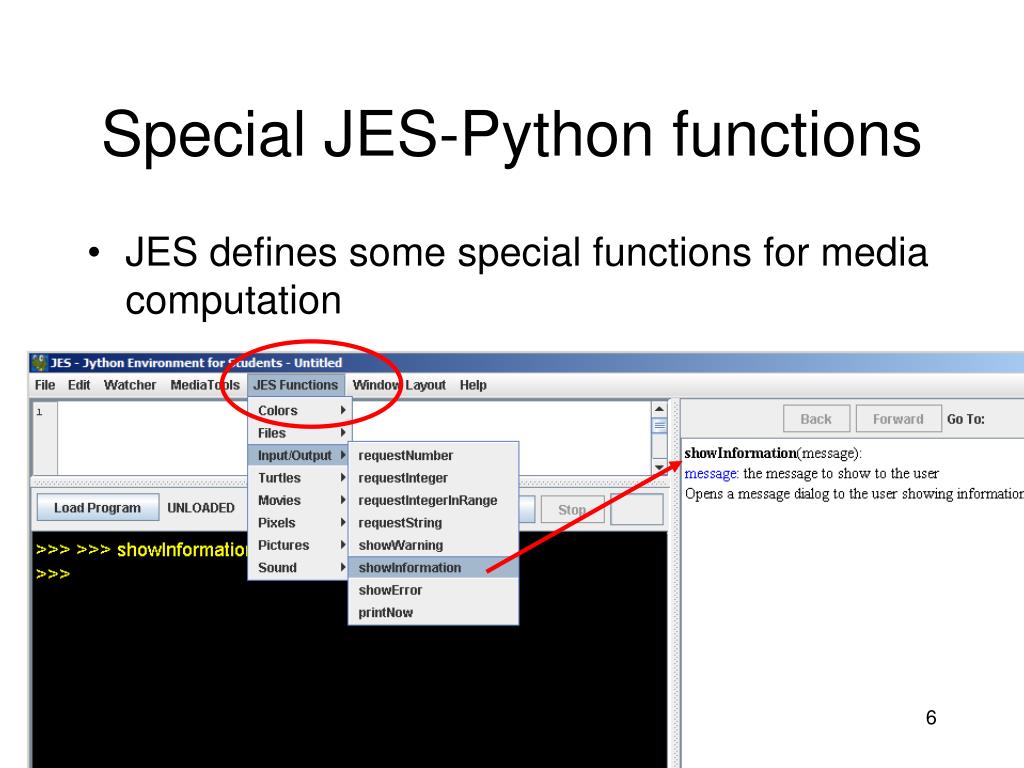Image resolution: width=1024 pixels, height=768 pixels.
Task: Open the Help menu
Action: click(x=473, y=385)
